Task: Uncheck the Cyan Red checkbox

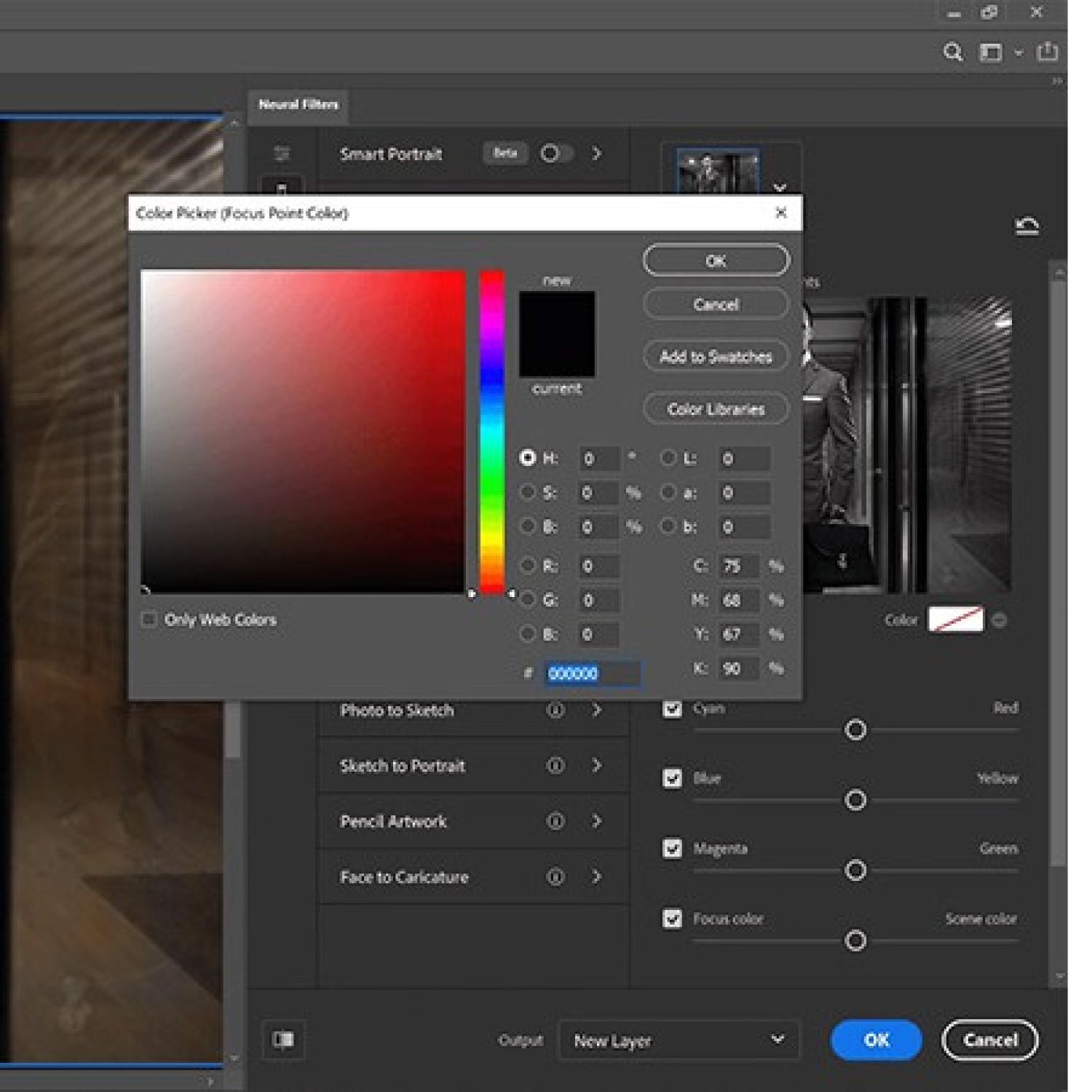Action: [673, 708]
